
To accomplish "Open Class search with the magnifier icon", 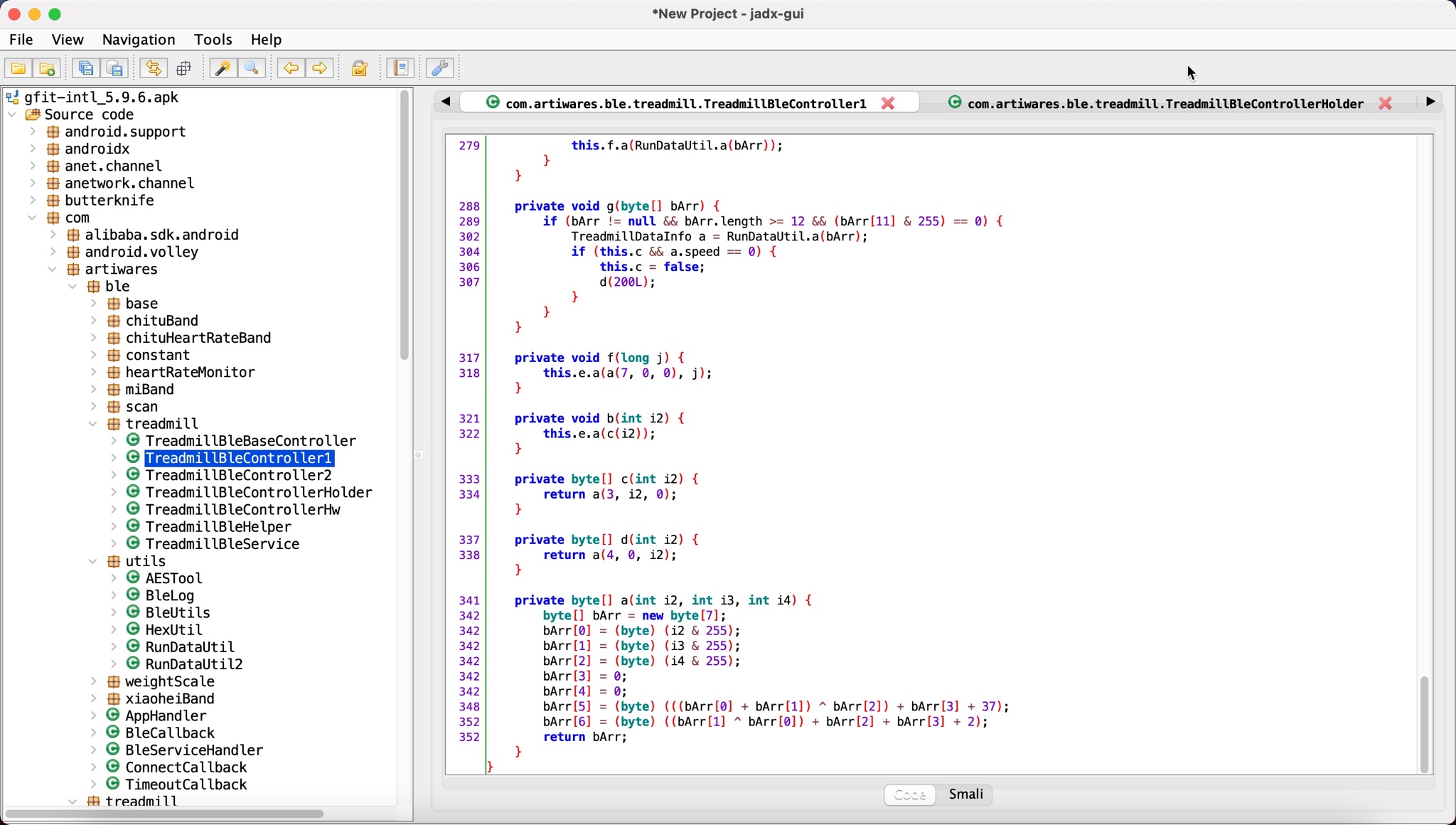I will point(252,68).
